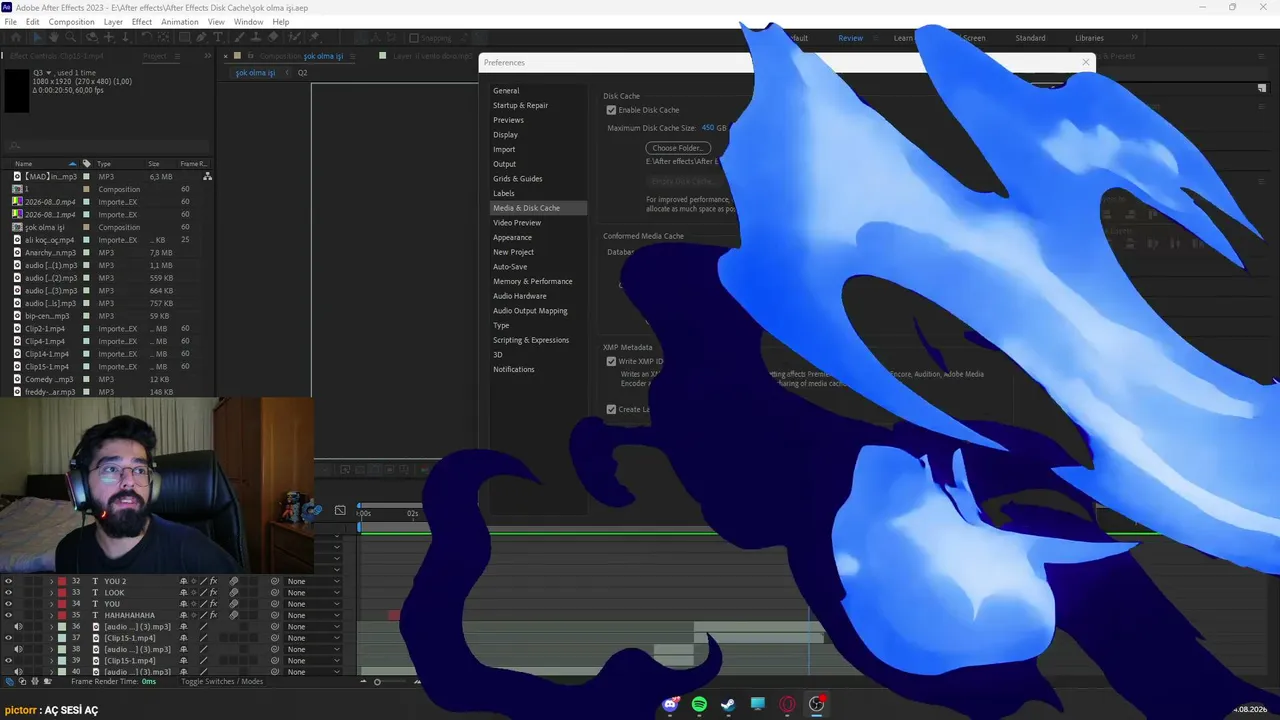The width and height of the screenshot is (1280, 720).
Task: Expand layer 35 HAHAHAHAHA properties
Action: click(x=51, y=615)
